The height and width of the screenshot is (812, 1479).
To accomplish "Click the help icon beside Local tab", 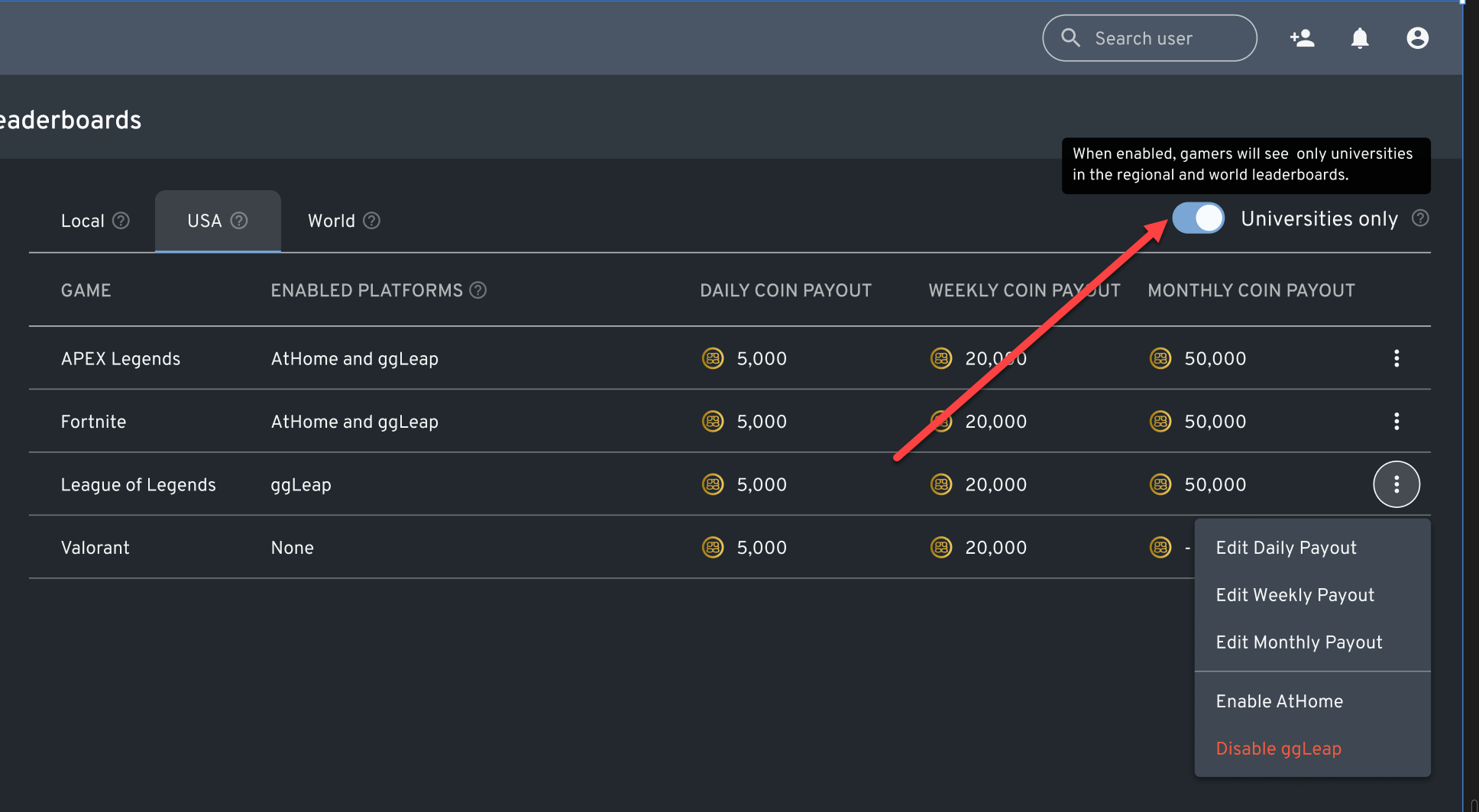I will [121, 221].
